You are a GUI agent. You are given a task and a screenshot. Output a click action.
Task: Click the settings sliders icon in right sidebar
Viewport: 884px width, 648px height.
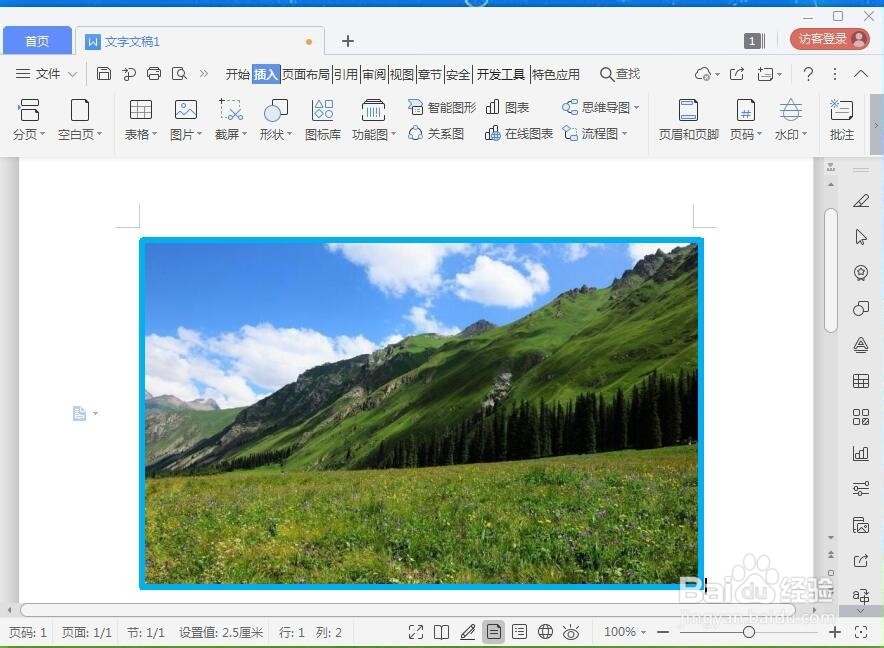[861, 488]
